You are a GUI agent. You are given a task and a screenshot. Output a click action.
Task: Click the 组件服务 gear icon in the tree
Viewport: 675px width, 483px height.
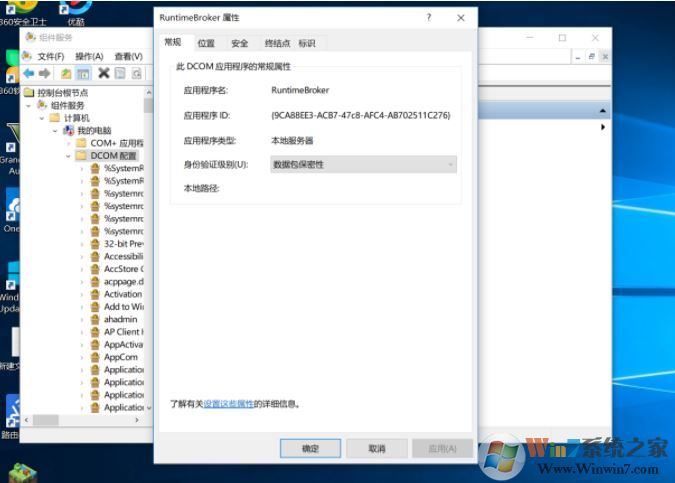(42, 105)
